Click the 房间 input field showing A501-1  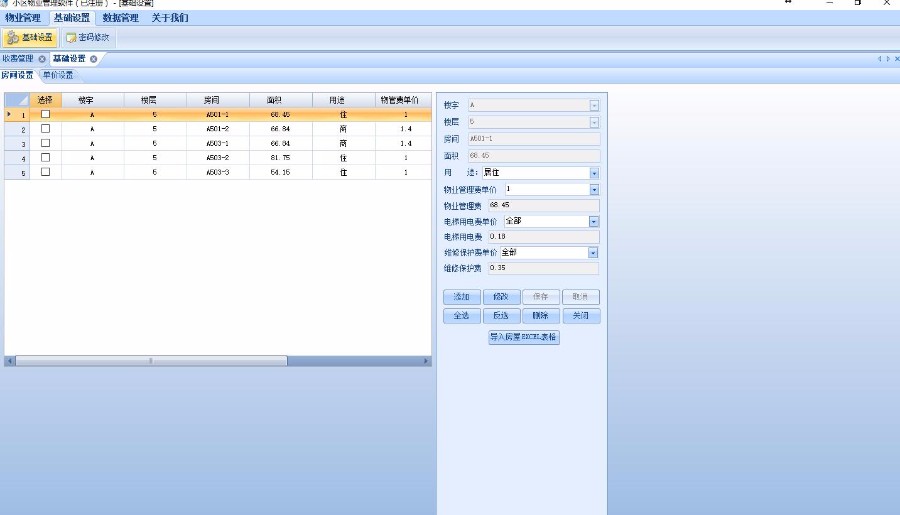click(534, 139)
